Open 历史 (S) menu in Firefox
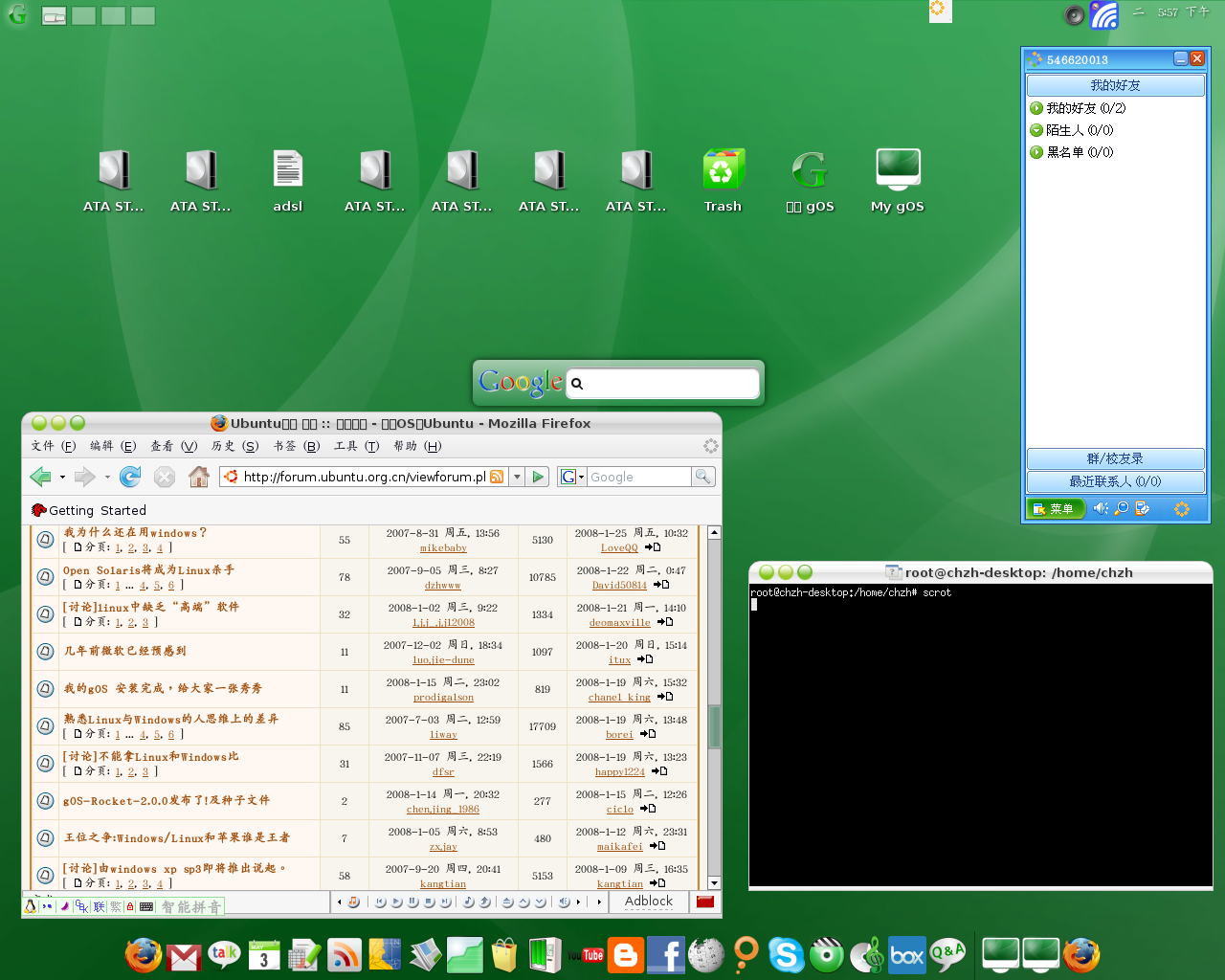 tap(235, 446)
